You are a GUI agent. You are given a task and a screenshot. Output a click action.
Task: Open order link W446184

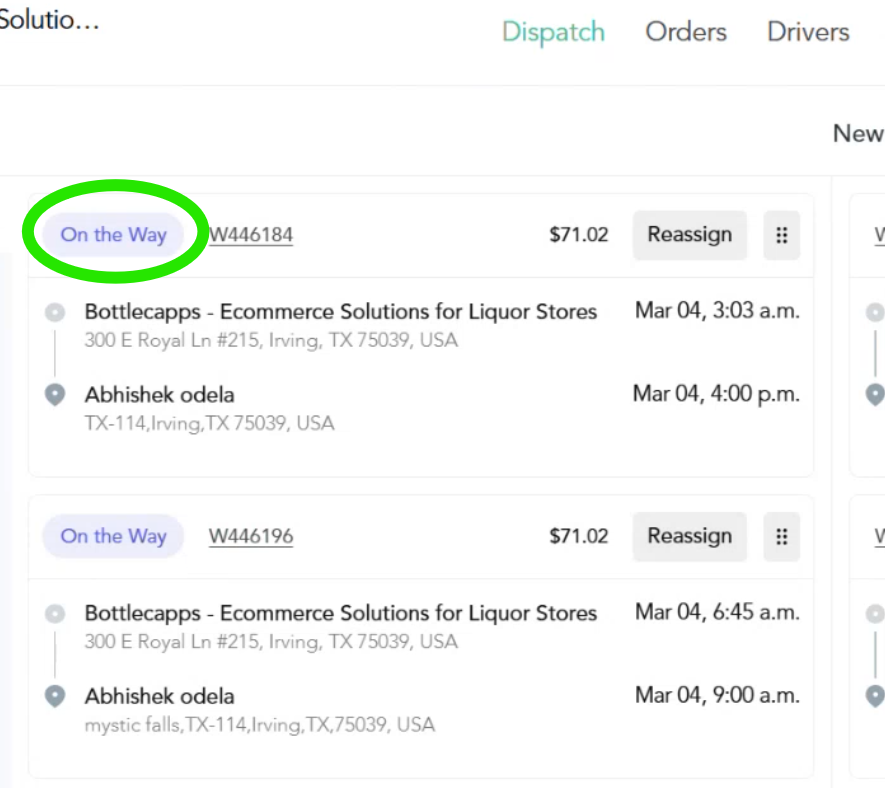click(251, 235)
